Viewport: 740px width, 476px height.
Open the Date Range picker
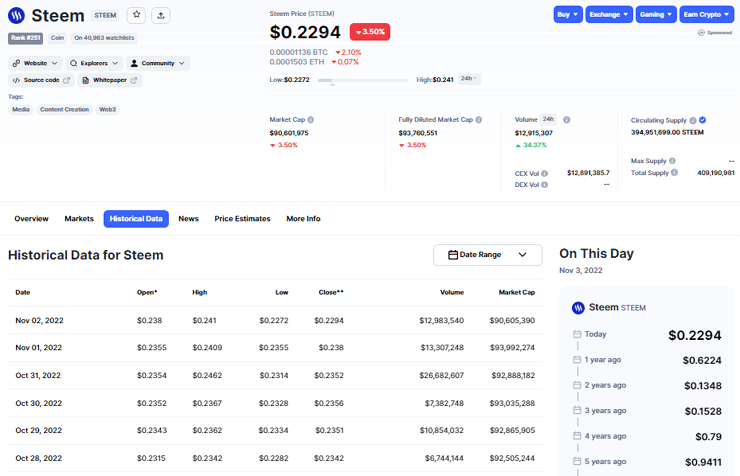pyautogui.click(x=488, y=255)
